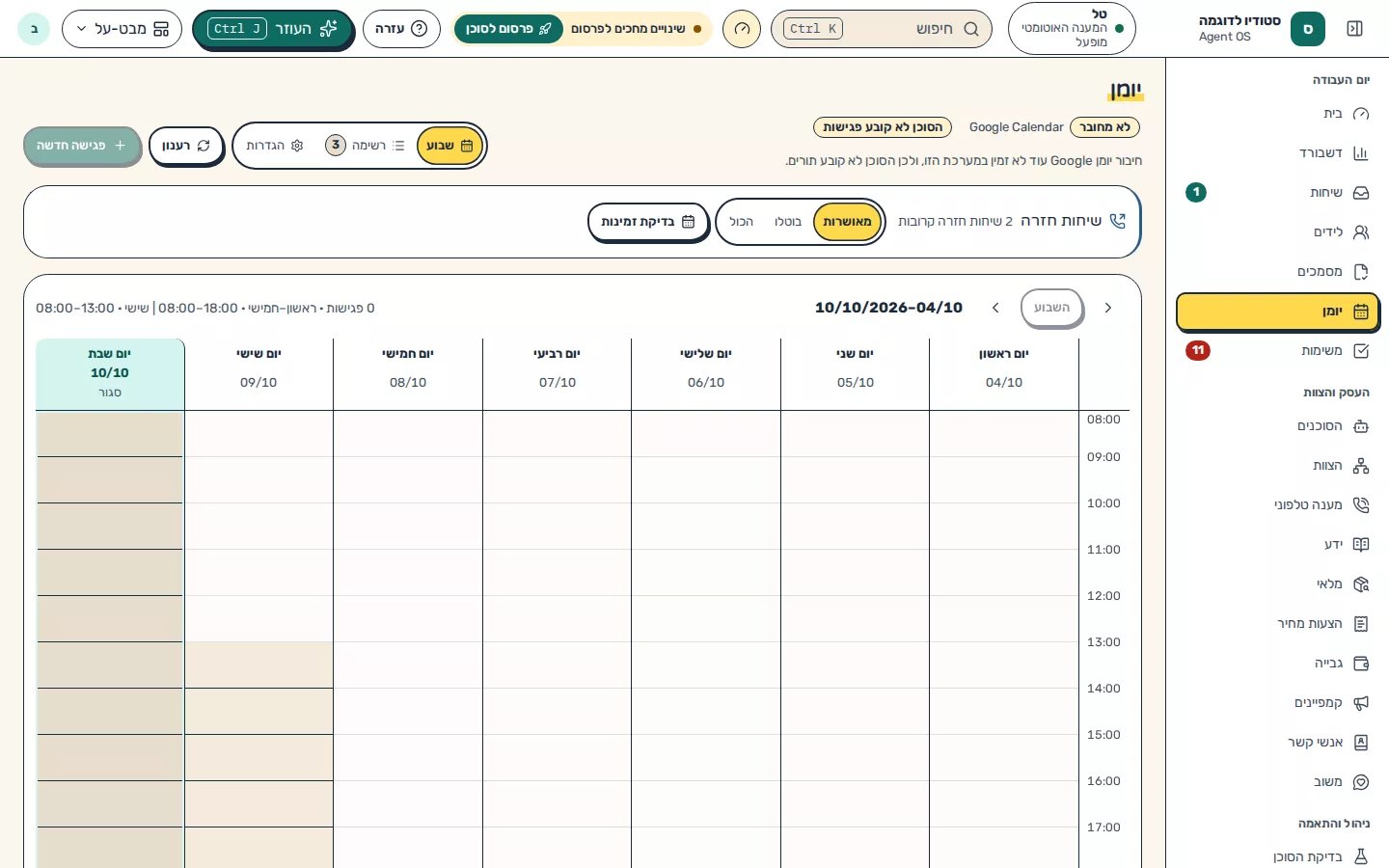Open הסוכנים agents page

1277,426
